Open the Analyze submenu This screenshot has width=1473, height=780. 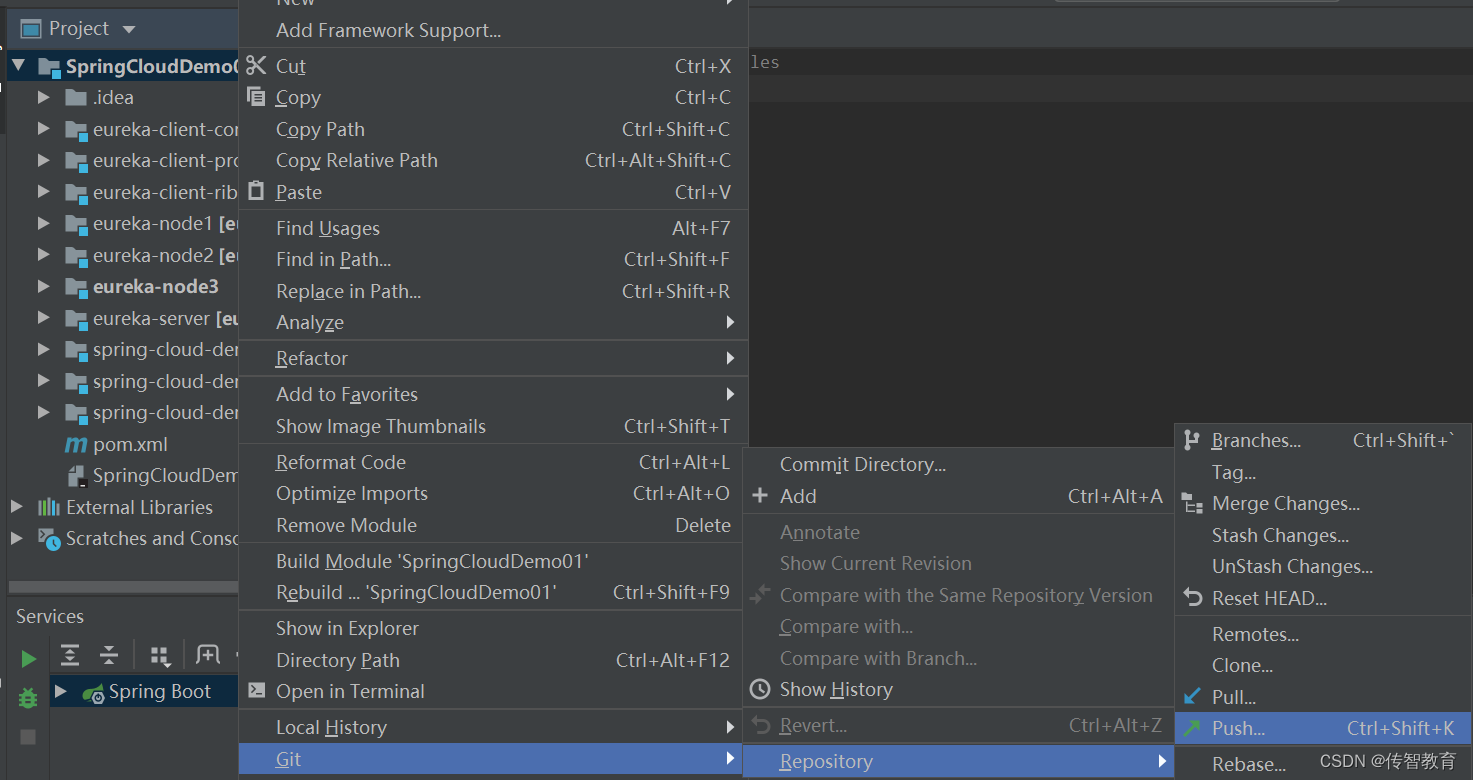pyautogui.click(x=493, y=323)
